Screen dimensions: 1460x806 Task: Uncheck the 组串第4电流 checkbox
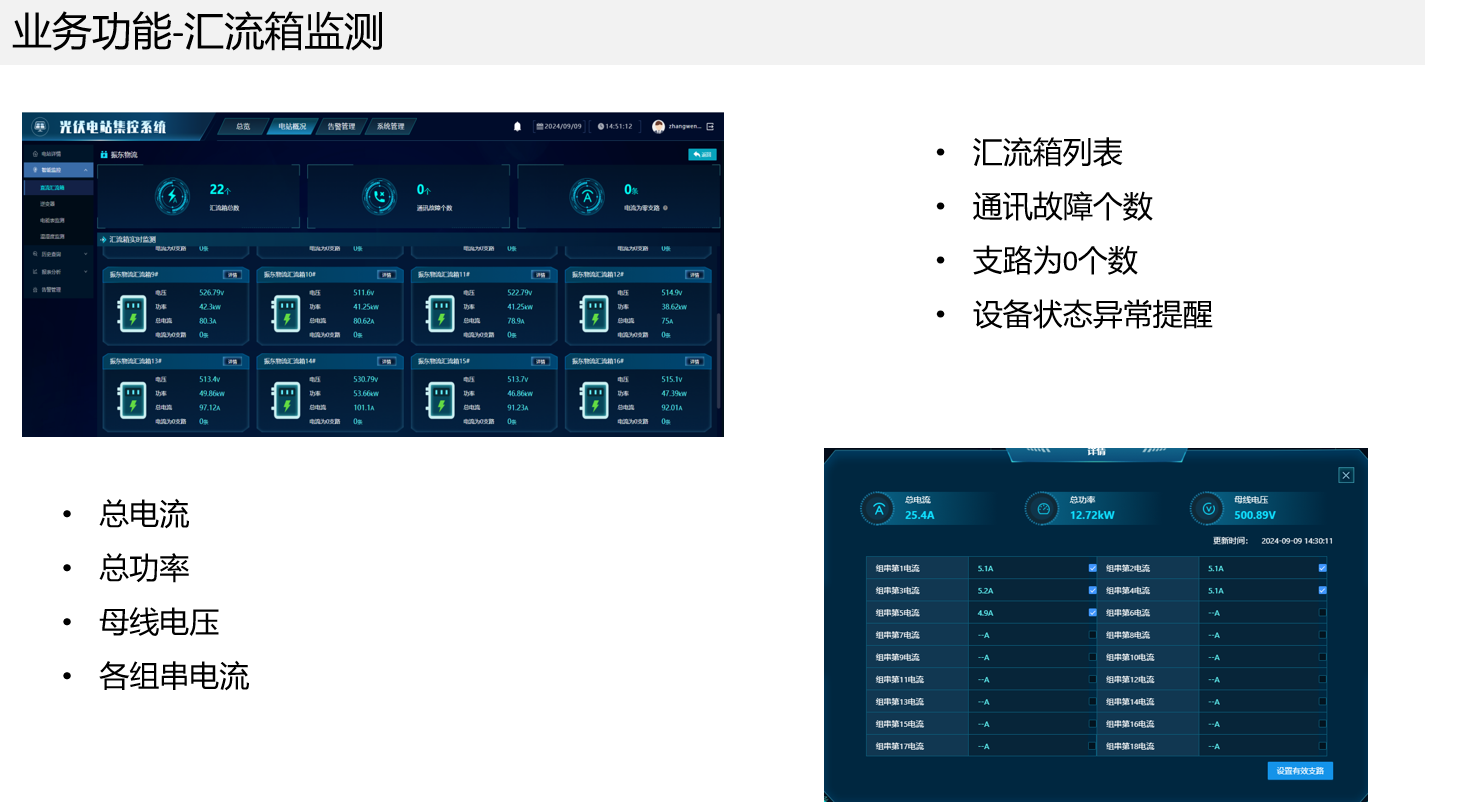1322,590
